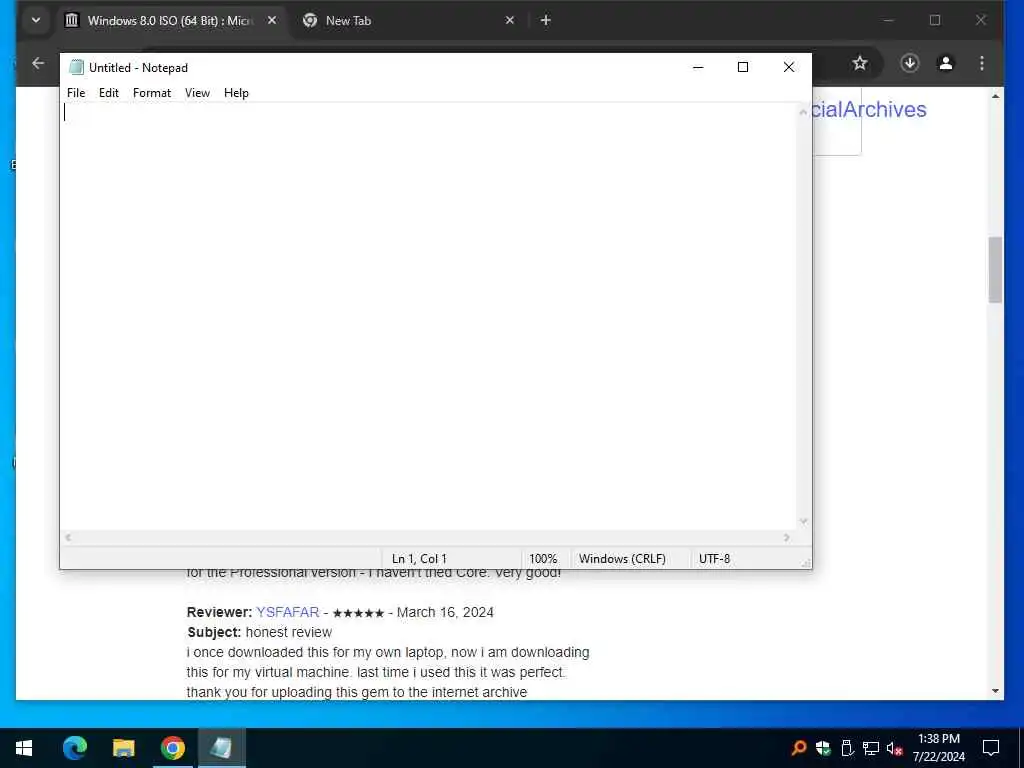1024x768 pixels.
Task: Open network tray icon
Action: 871,748
